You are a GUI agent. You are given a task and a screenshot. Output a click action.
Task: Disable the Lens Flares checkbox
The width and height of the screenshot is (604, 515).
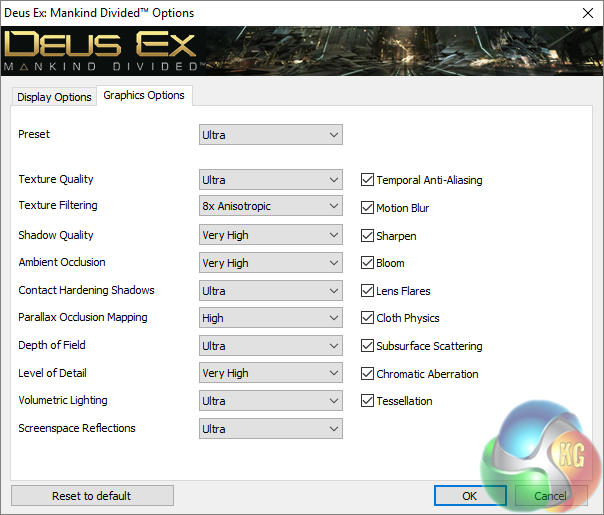[367, 291]
